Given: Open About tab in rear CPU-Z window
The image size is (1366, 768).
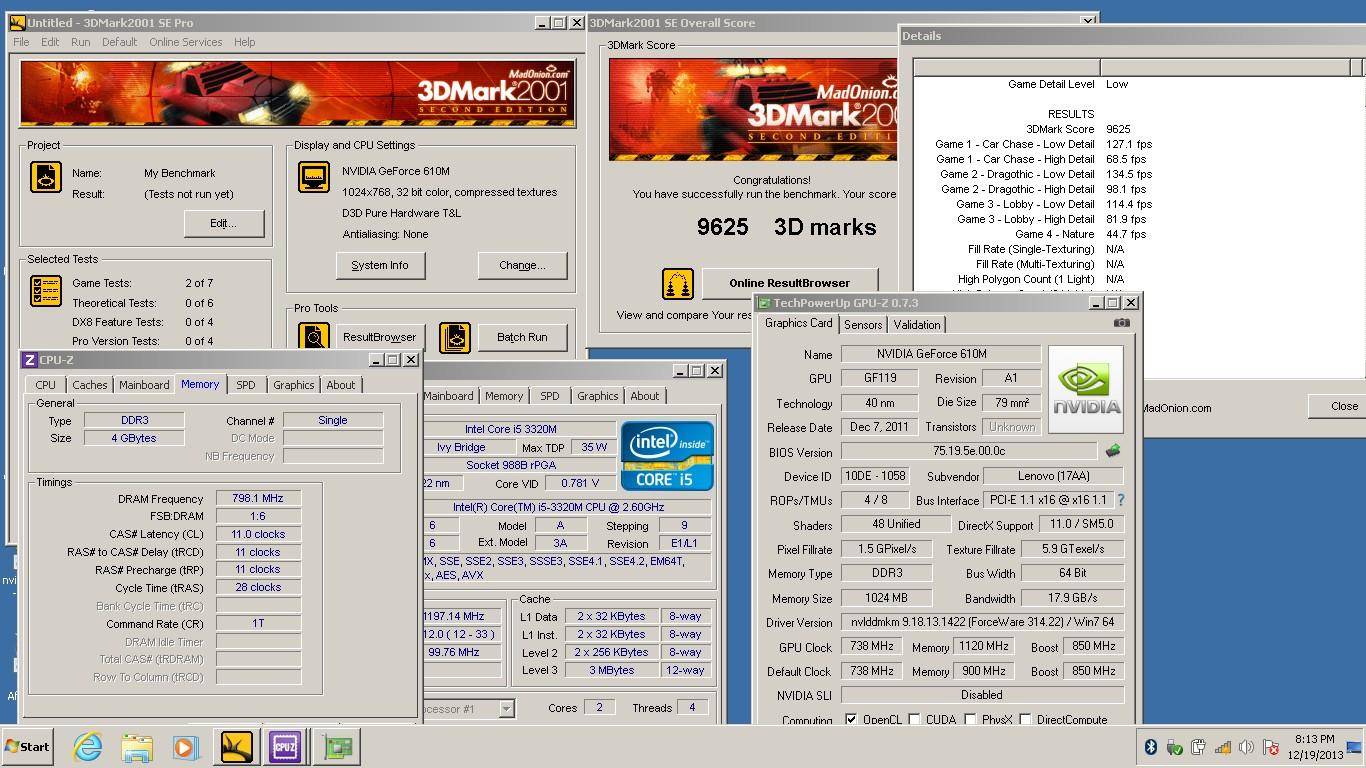Looking at the screenshot, I should pos(645,396).
